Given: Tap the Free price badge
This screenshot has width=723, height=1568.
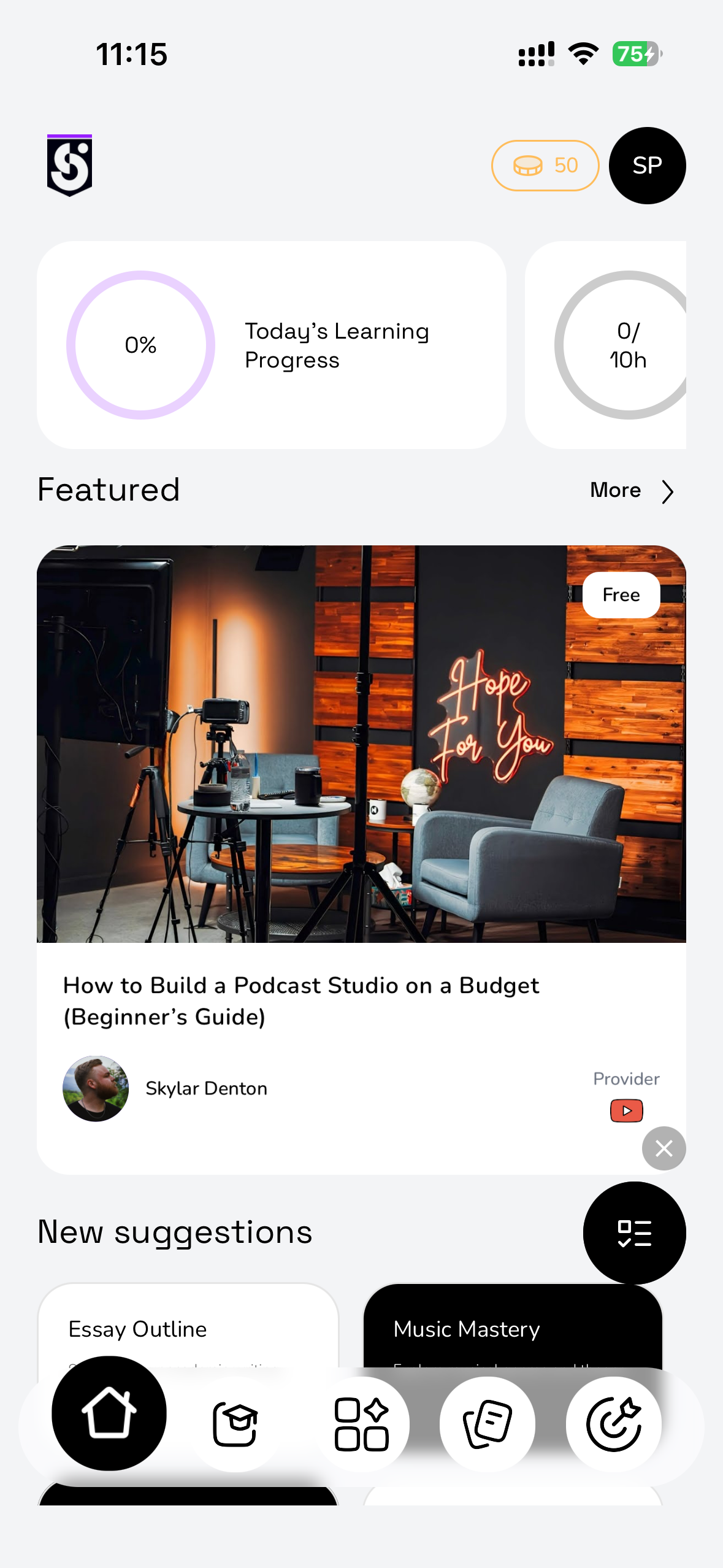Looking at the screenshot, I should point(621,594).
